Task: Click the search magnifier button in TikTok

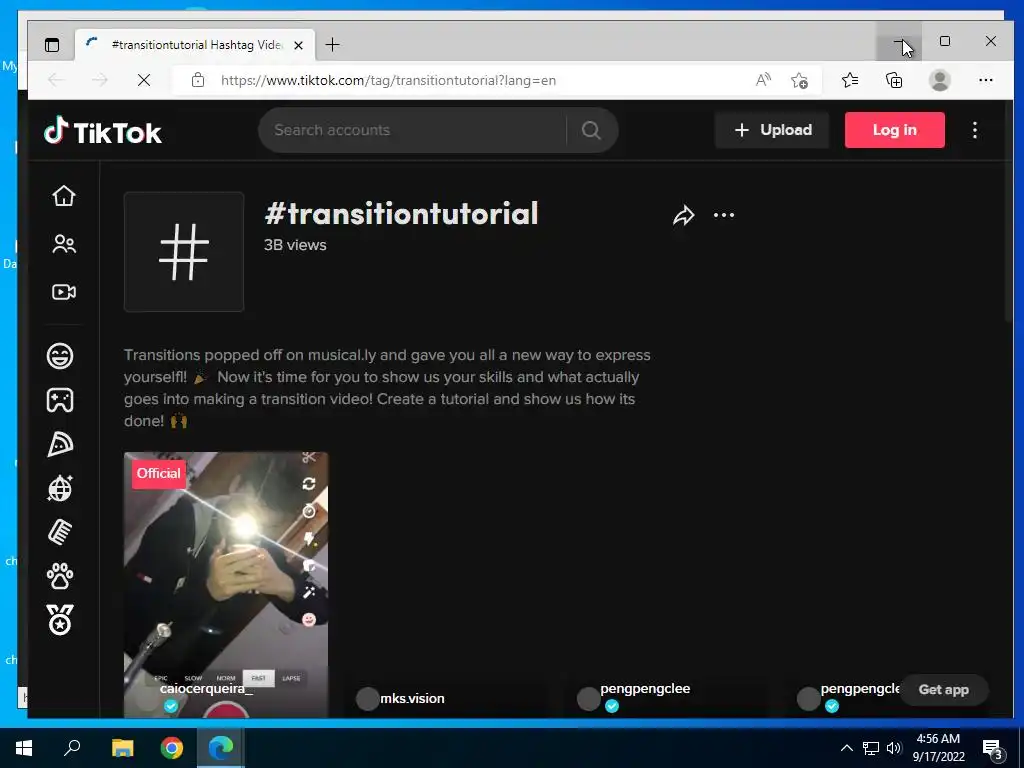Action: click(x=591, y=130)
